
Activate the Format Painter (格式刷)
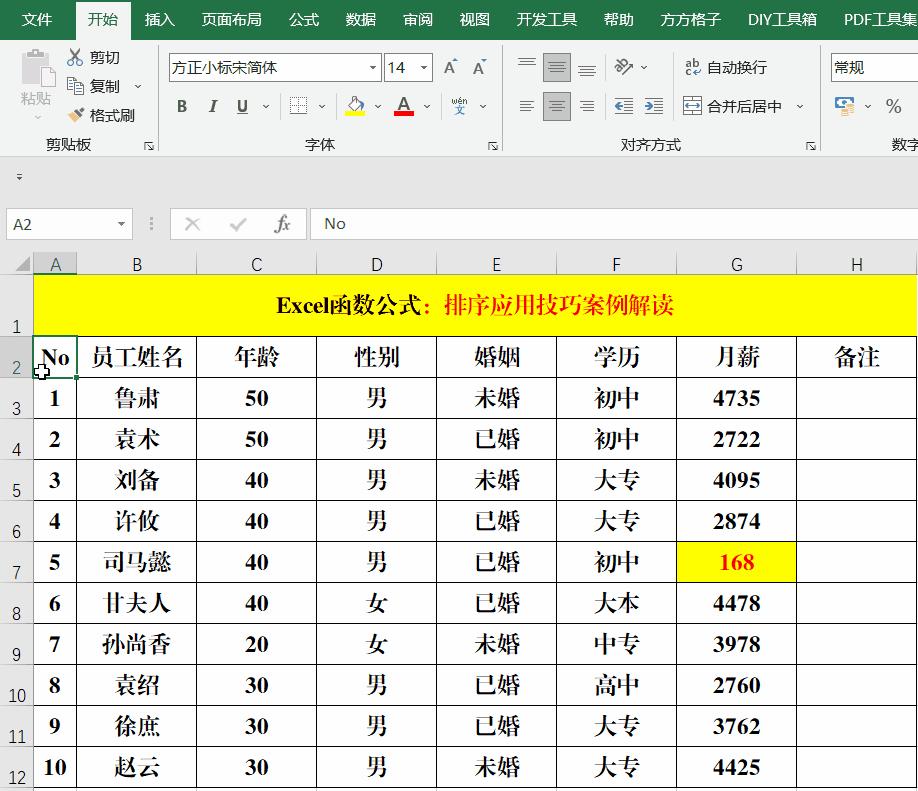coord(76,114)
